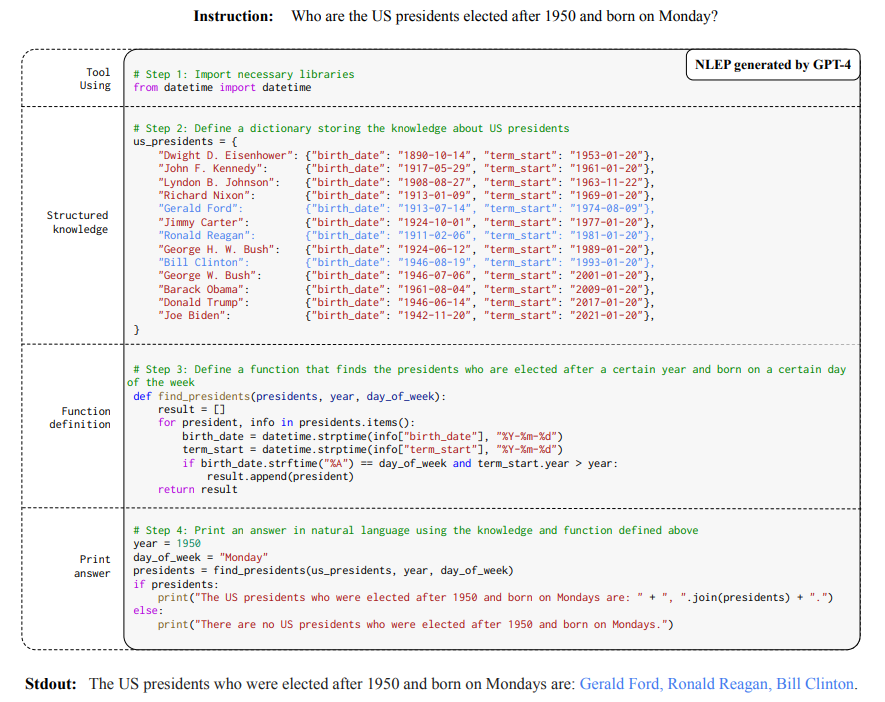The image size is (885, 702).
Task: Click the 'Stdout:' label at bottom
Action: coord(51,684)
